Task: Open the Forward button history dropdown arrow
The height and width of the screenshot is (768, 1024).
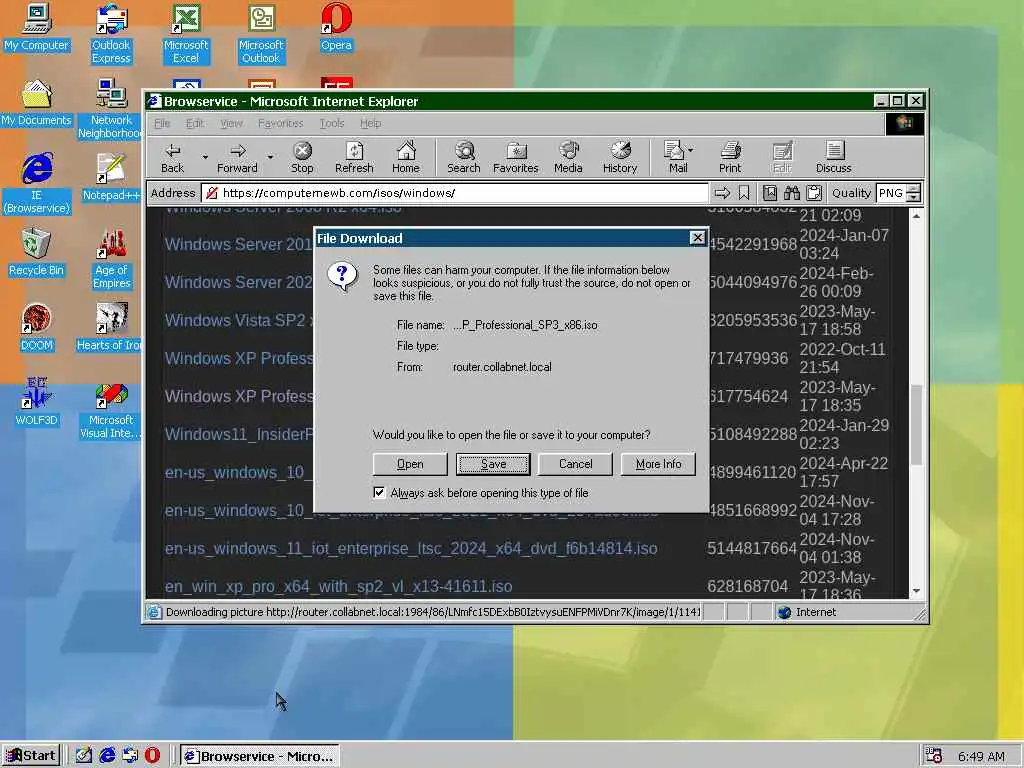Action: 270,157
